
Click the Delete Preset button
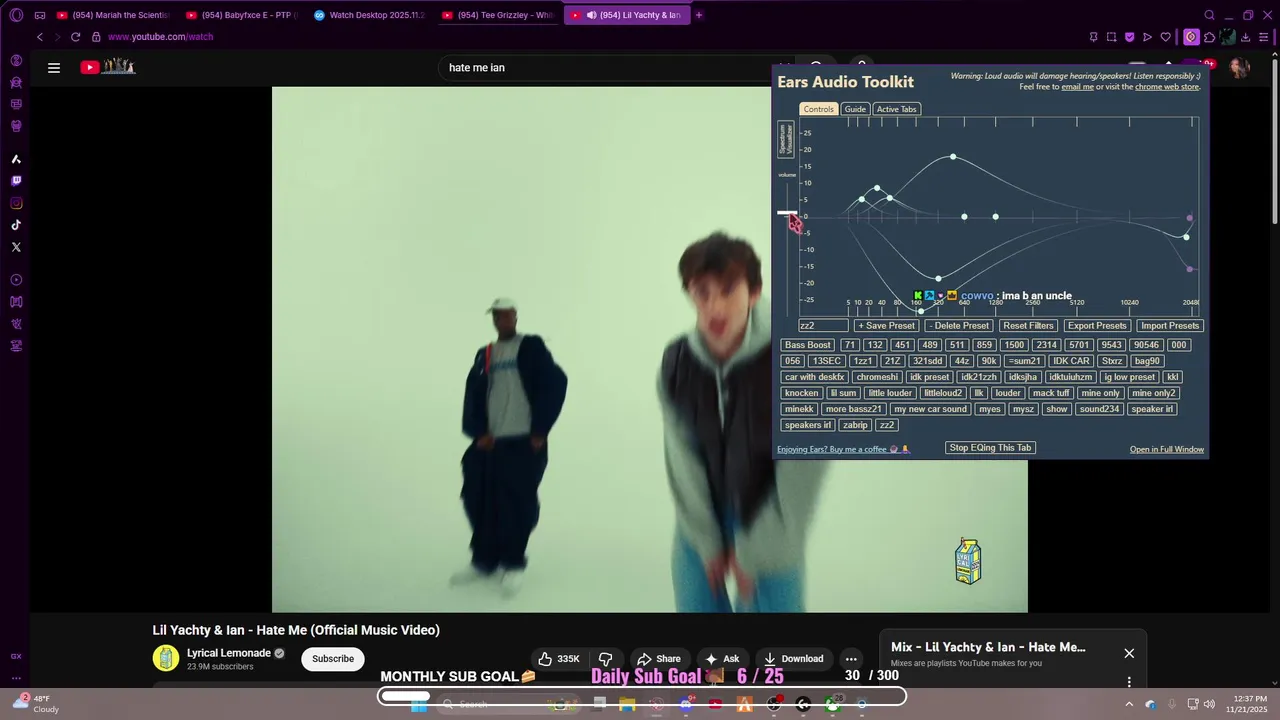[x=959, y=326]
